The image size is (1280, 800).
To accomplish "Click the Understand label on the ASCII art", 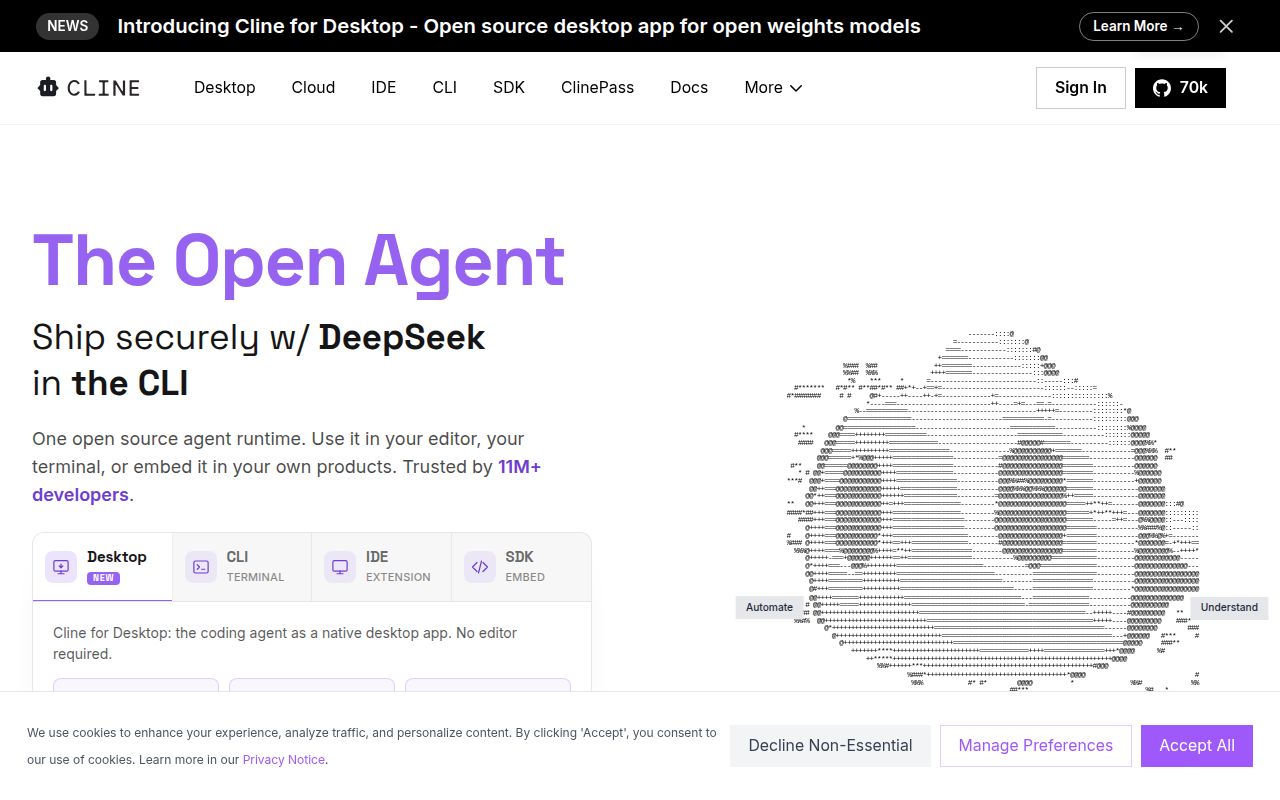I will tap(1229, 607).
